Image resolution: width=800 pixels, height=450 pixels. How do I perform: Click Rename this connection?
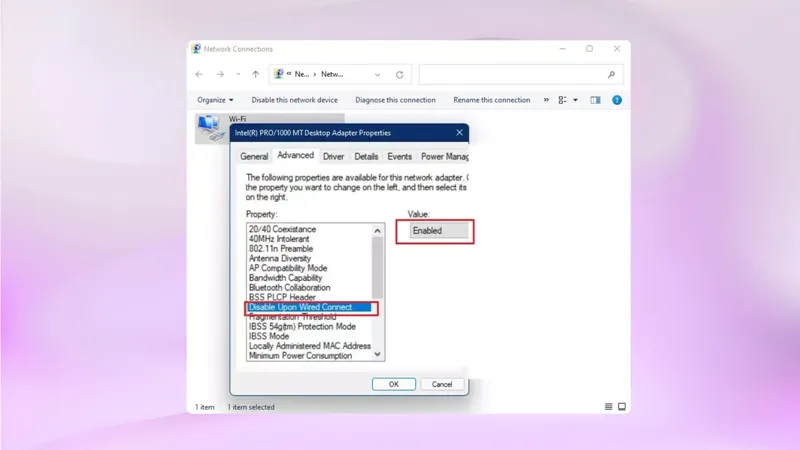[x=492, y=100]
